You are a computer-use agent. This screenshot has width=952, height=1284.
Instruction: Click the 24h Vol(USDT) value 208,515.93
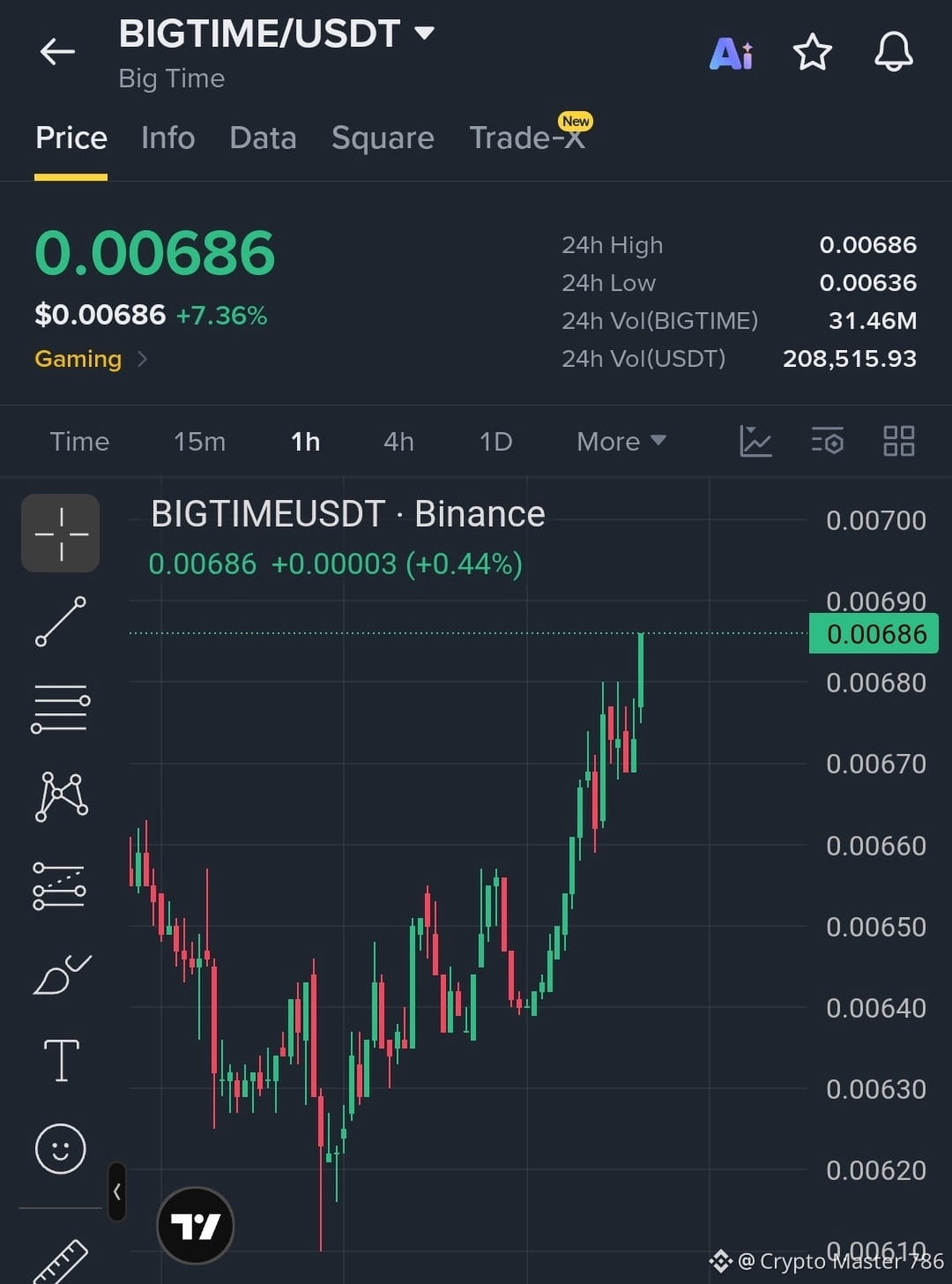[850, 359]
